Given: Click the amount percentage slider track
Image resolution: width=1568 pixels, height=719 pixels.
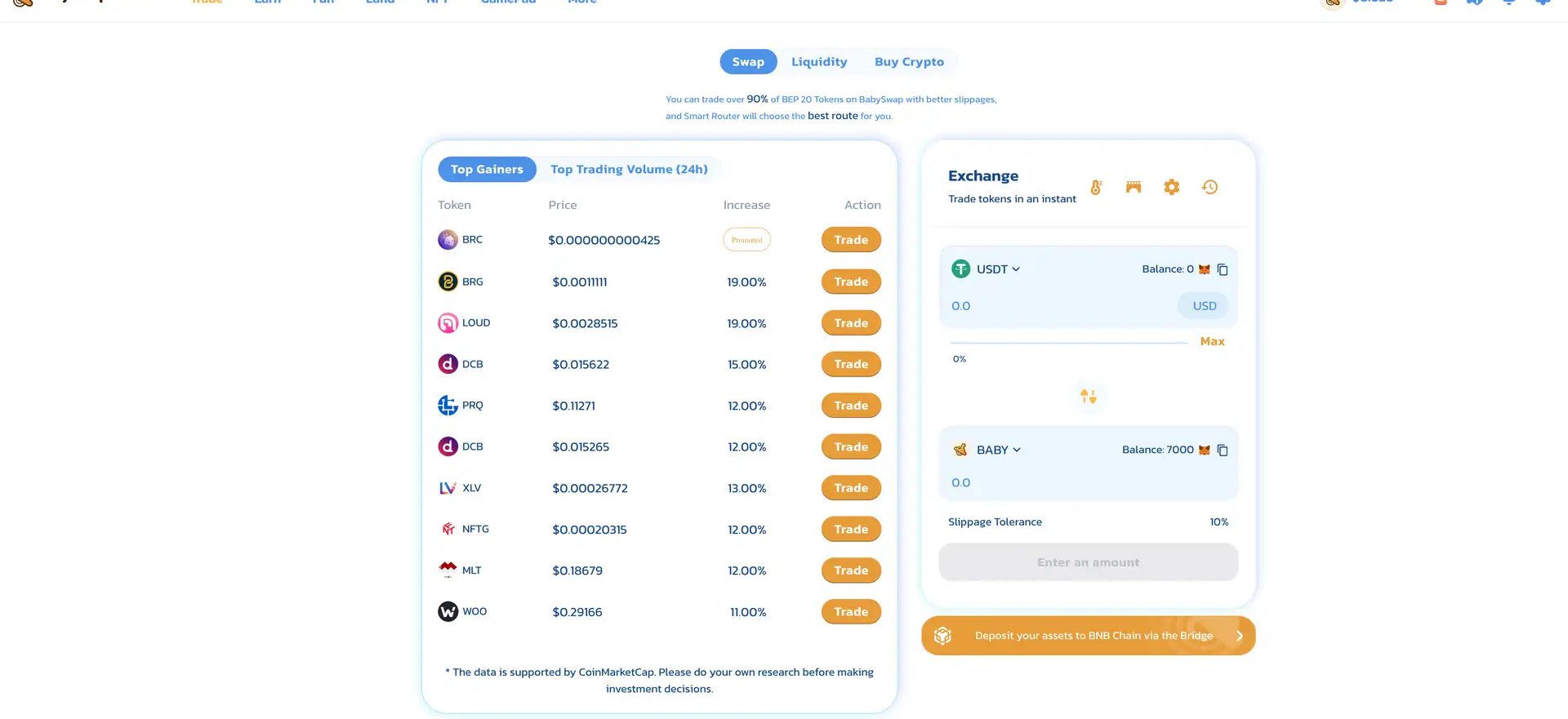Looking at the screenshot, I should (1068, 344).
